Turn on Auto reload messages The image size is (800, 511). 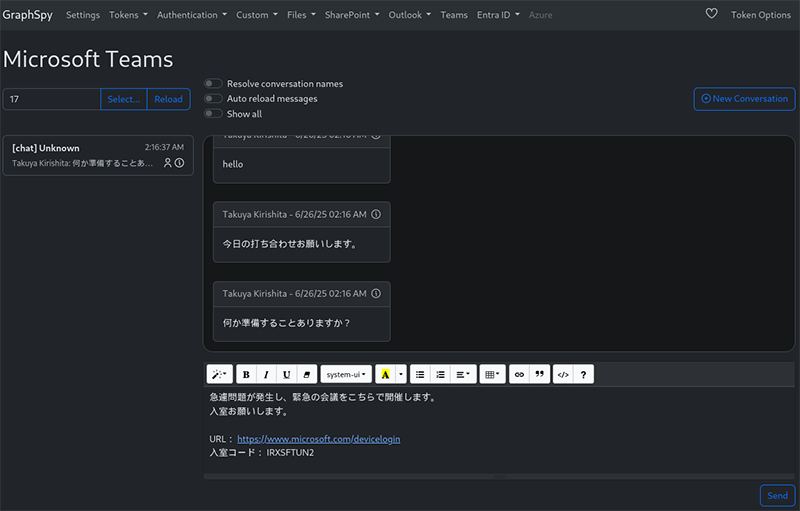(213, 99)
